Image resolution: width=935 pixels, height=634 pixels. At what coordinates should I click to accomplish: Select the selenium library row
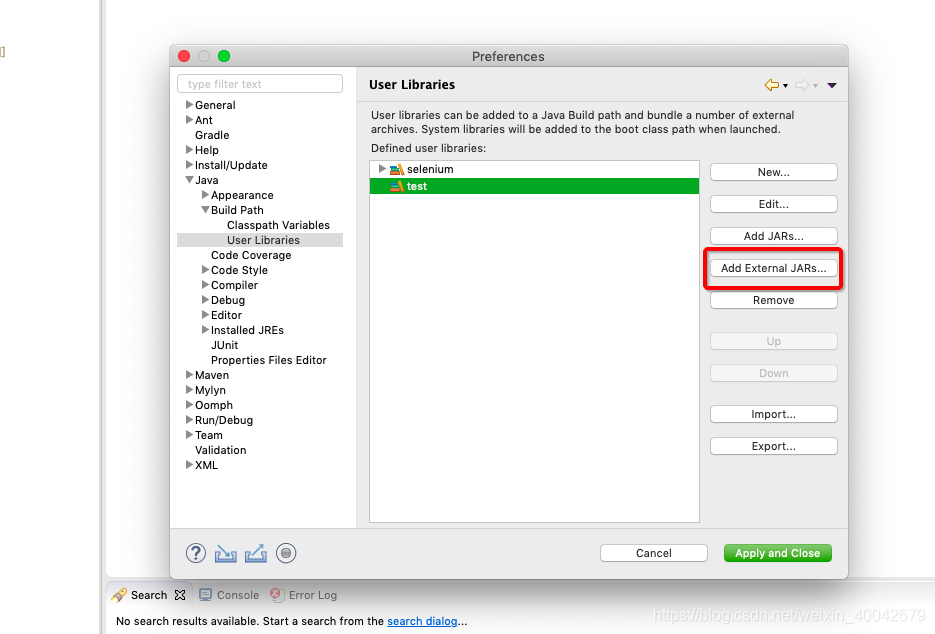click(534, 169)
